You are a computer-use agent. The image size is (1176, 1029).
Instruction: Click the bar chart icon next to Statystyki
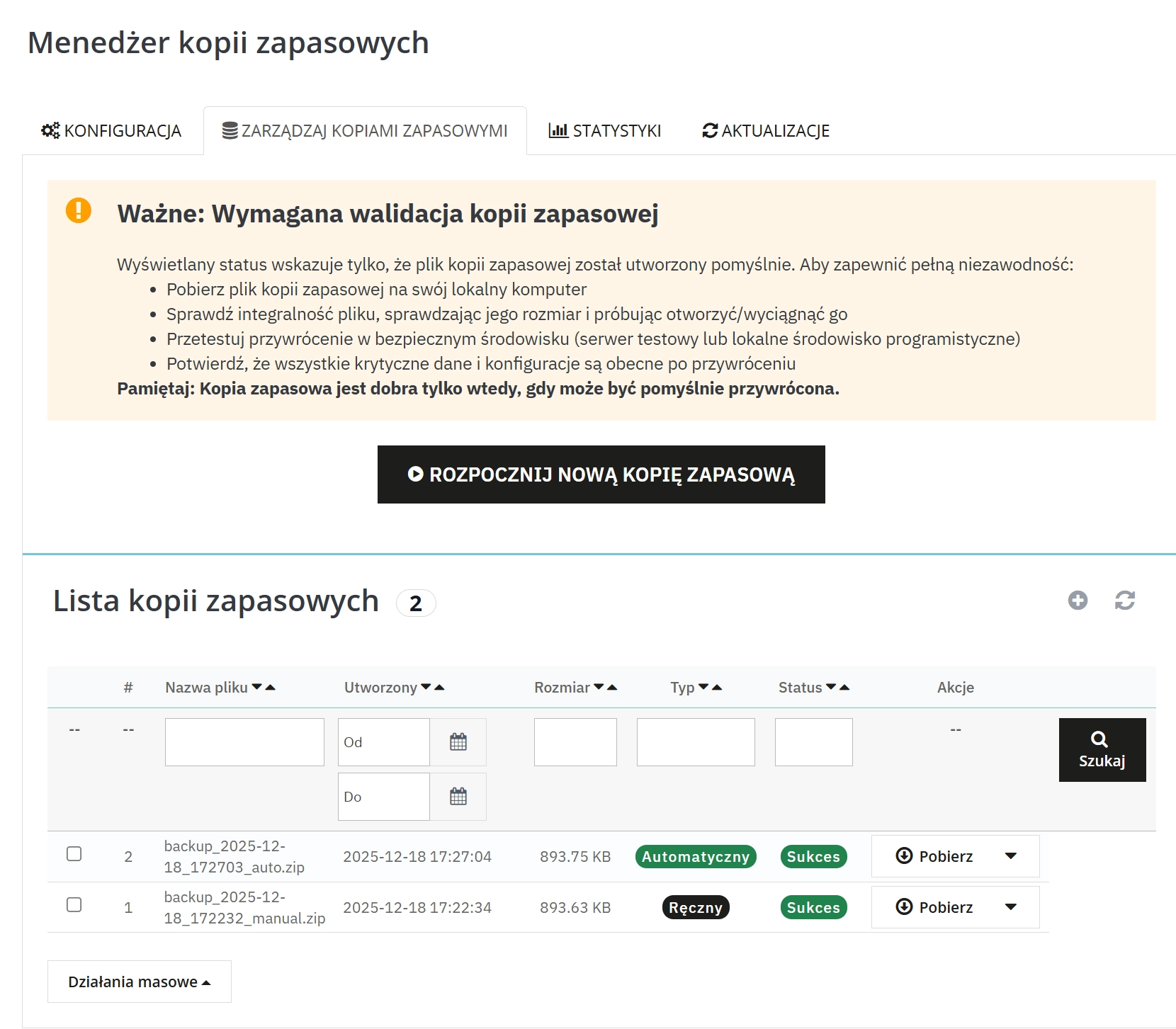(559, 130)
